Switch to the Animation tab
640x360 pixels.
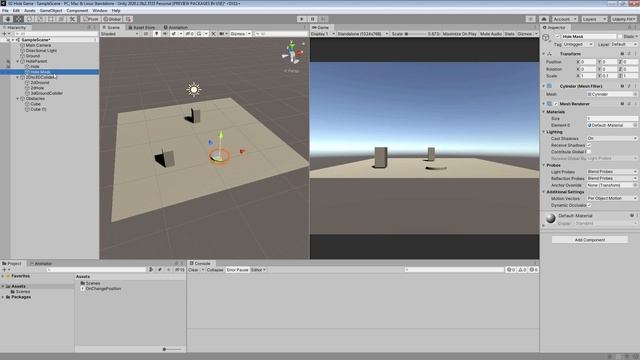(176, 27)
